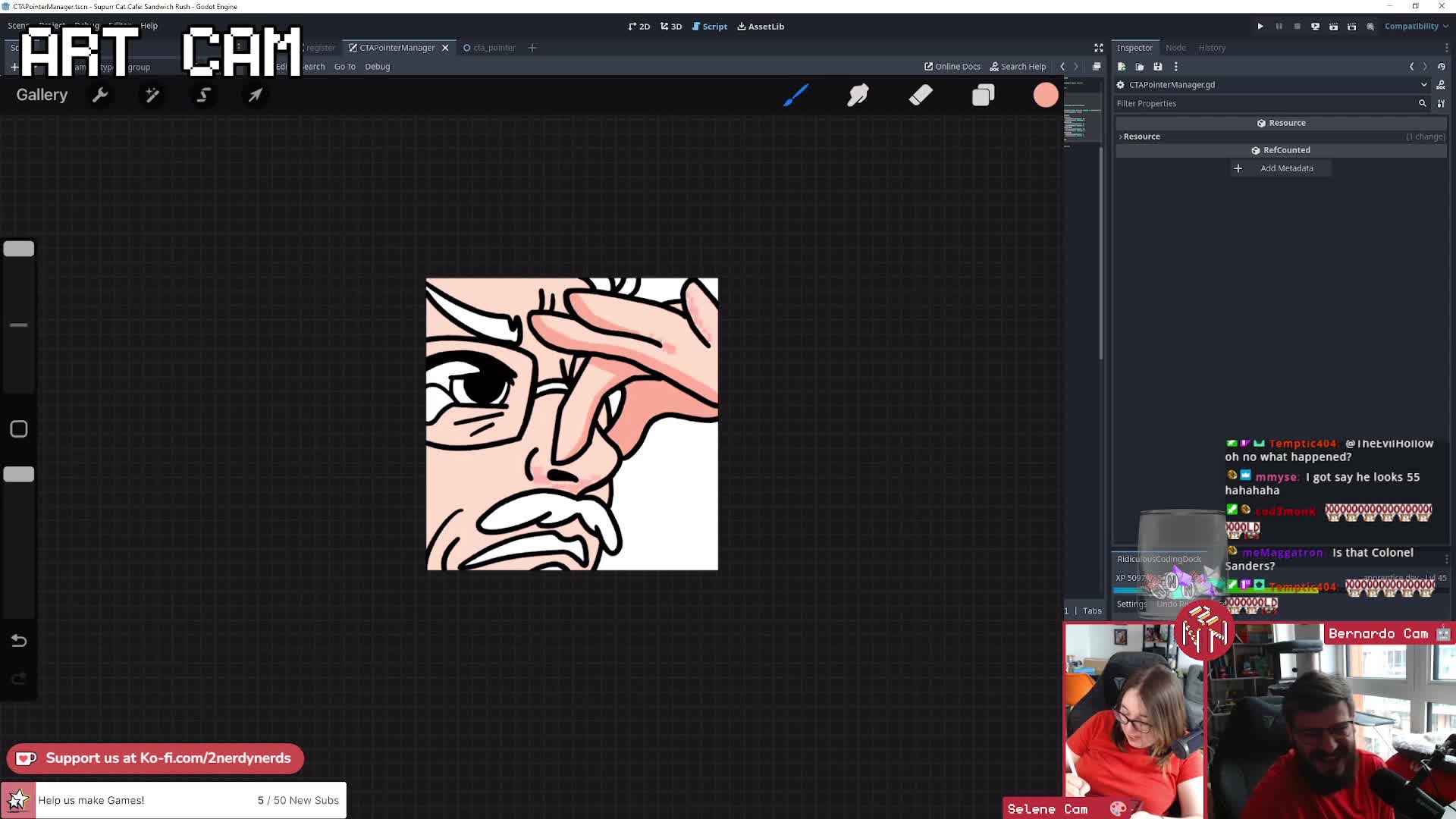The height and width of the screenshot is (819, 1456).
Task: Toggle distraction-free mode
Action: click(x=1098, y=48)
